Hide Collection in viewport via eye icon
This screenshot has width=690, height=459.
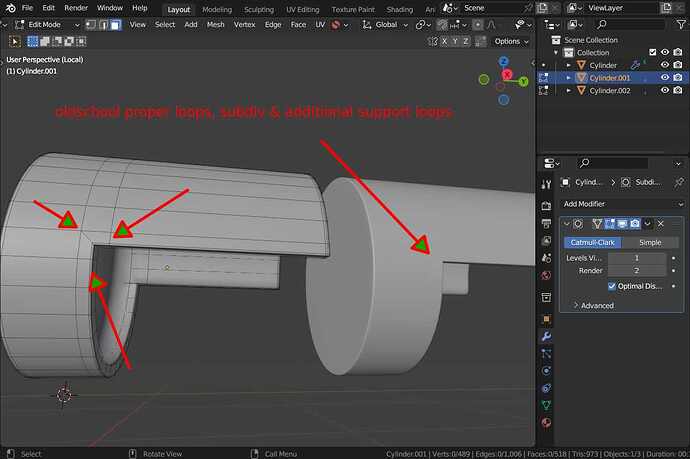click(x=665, y=52)
